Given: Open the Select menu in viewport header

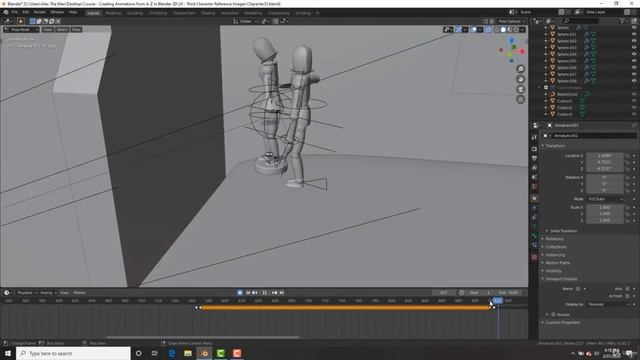Looking at the screenshot, I should point(62,29).
